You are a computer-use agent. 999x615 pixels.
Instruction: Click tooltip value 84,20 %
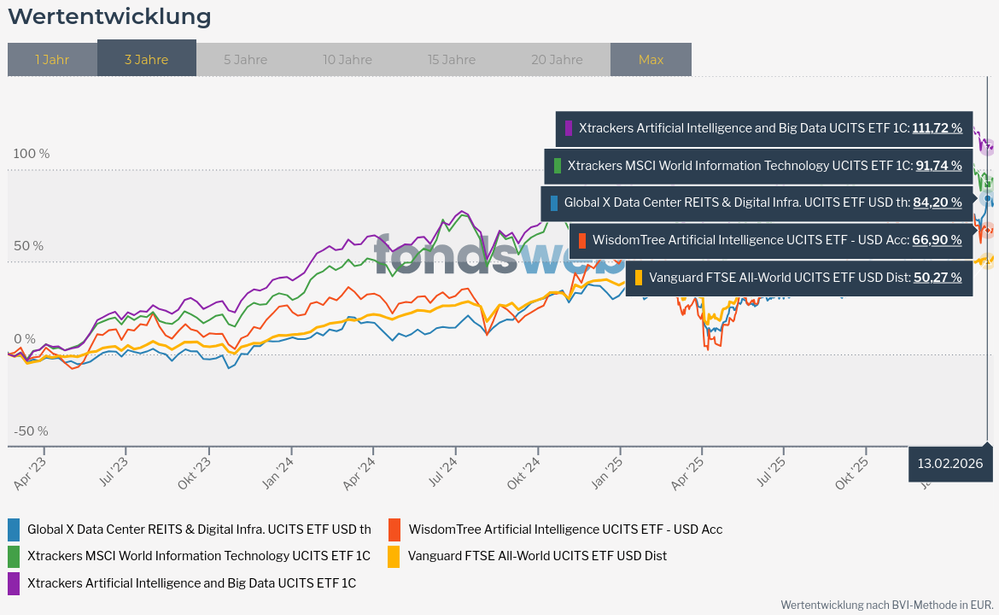(938, 203)
